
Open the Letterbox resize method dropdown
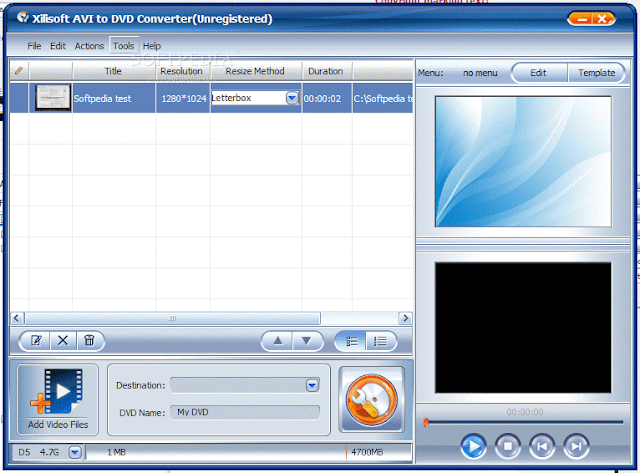(x=292, y=98)
